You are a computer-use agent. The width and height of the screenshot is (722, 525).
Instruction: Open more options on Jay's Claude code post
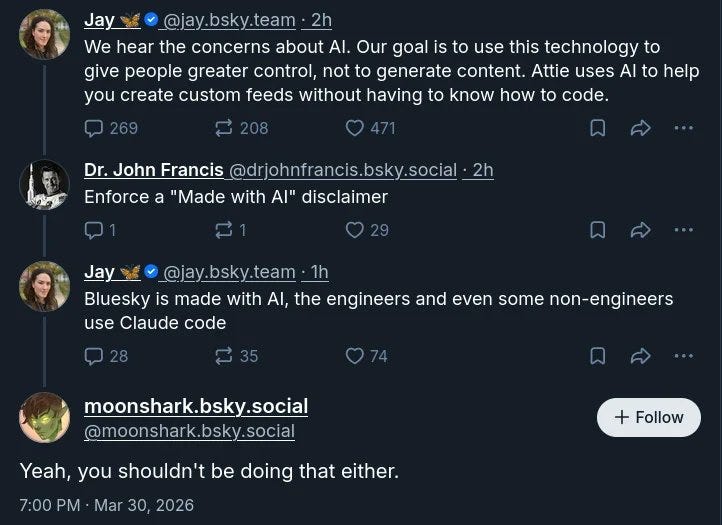tap(684, 356)
